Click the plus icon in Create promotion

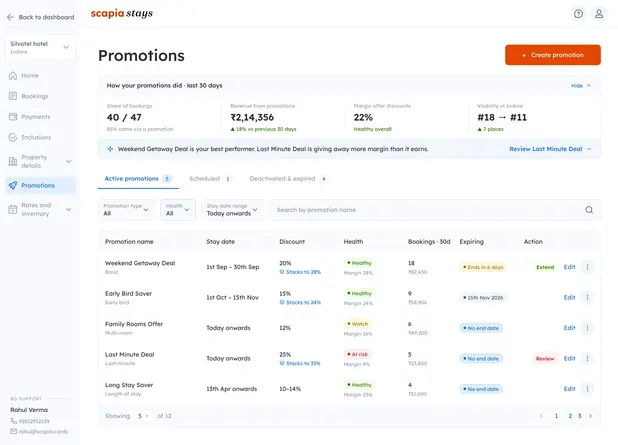pyautogui.click(x=524, y=55)
